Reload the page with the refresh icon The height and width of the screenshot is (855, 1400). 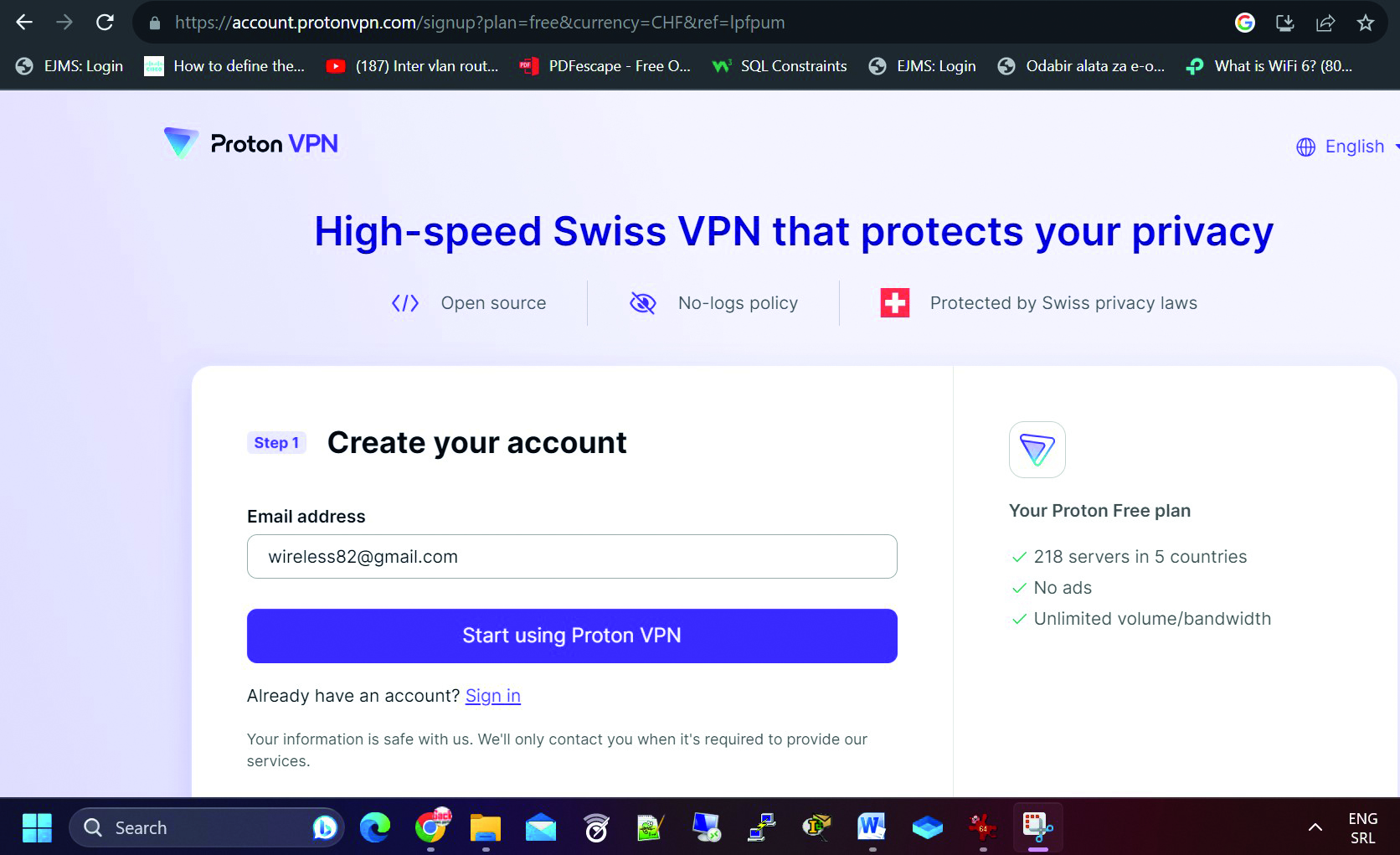(x=105, y=23)
